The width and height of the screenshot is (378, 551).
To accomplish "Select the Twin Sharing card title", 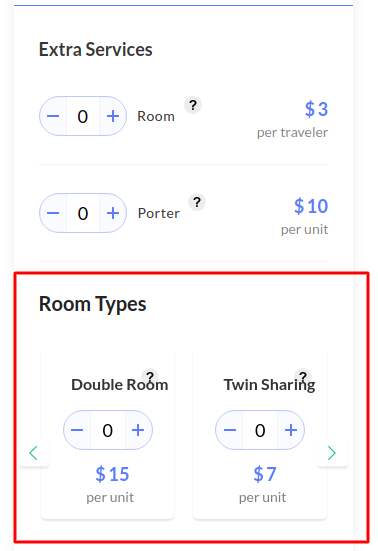I will pyautogui.click(x=269, y=385).
